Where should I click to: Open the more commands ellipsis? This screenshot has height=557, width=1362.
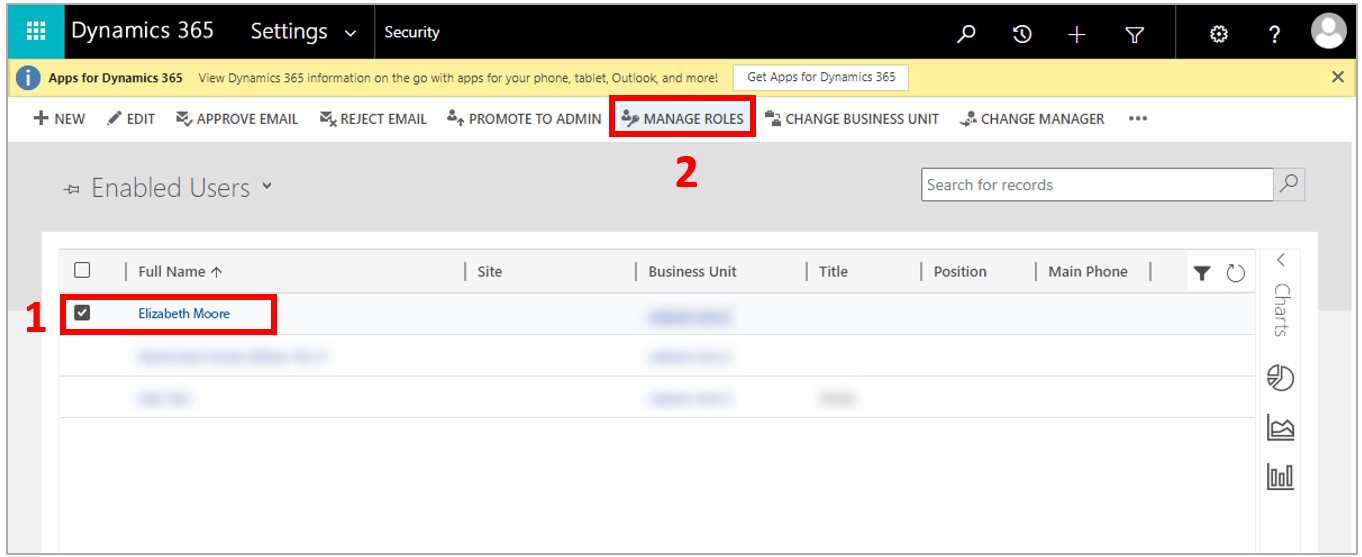[x=1138, y=118]
